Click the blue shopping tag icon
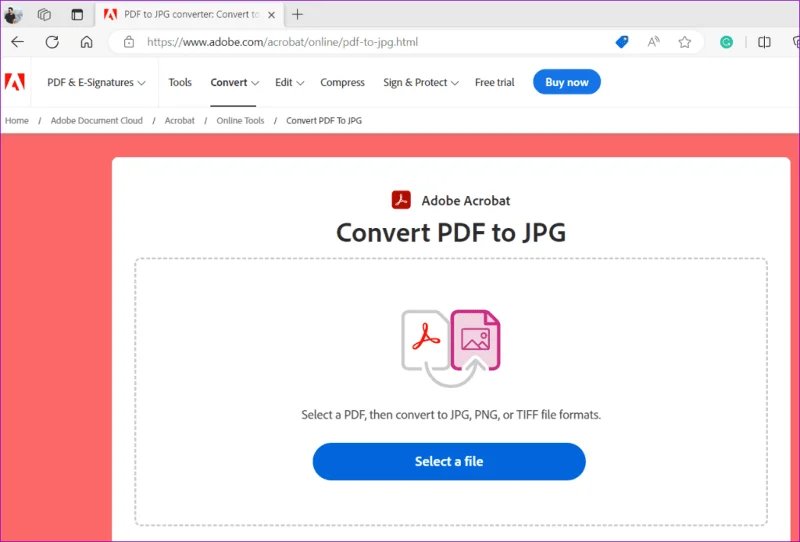The height and width of the screenshot is (542, 800). pyautogui.click(x=622, y=42)
